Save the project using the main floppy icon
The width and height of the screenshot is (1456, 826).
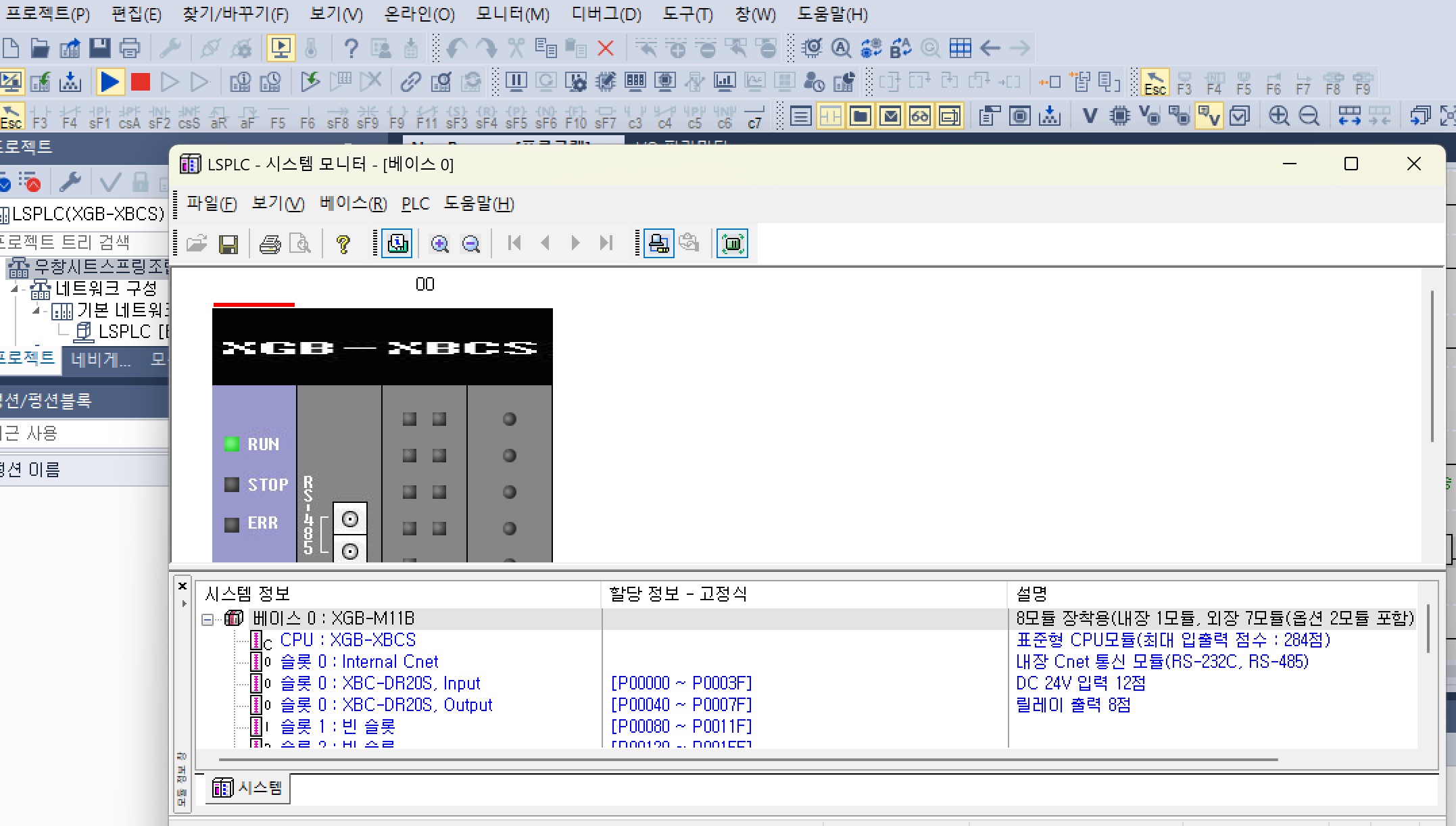click(x=100, y=48)
